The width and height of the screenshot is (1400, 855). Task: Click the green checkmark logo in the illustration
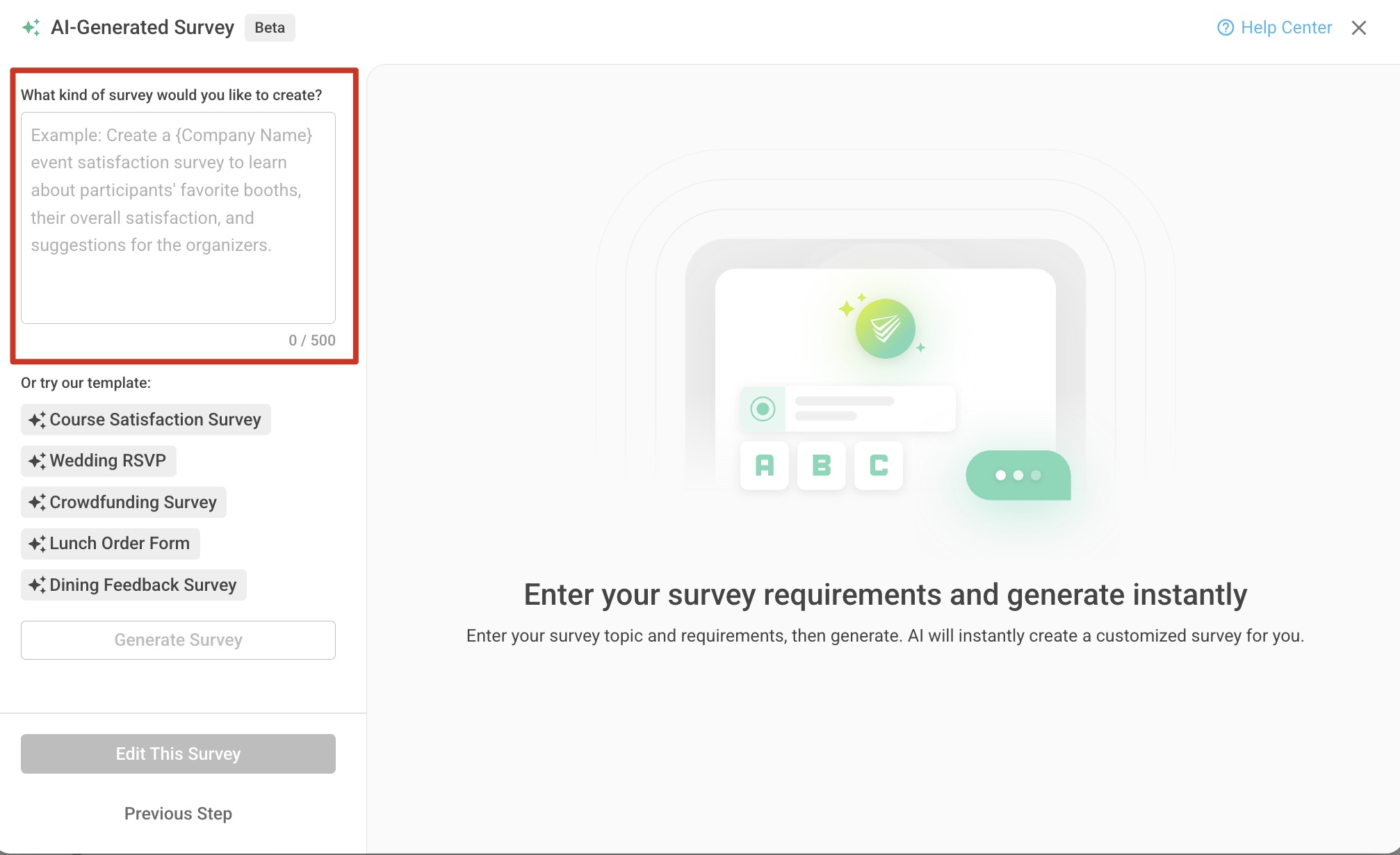[x=884, y=328]
